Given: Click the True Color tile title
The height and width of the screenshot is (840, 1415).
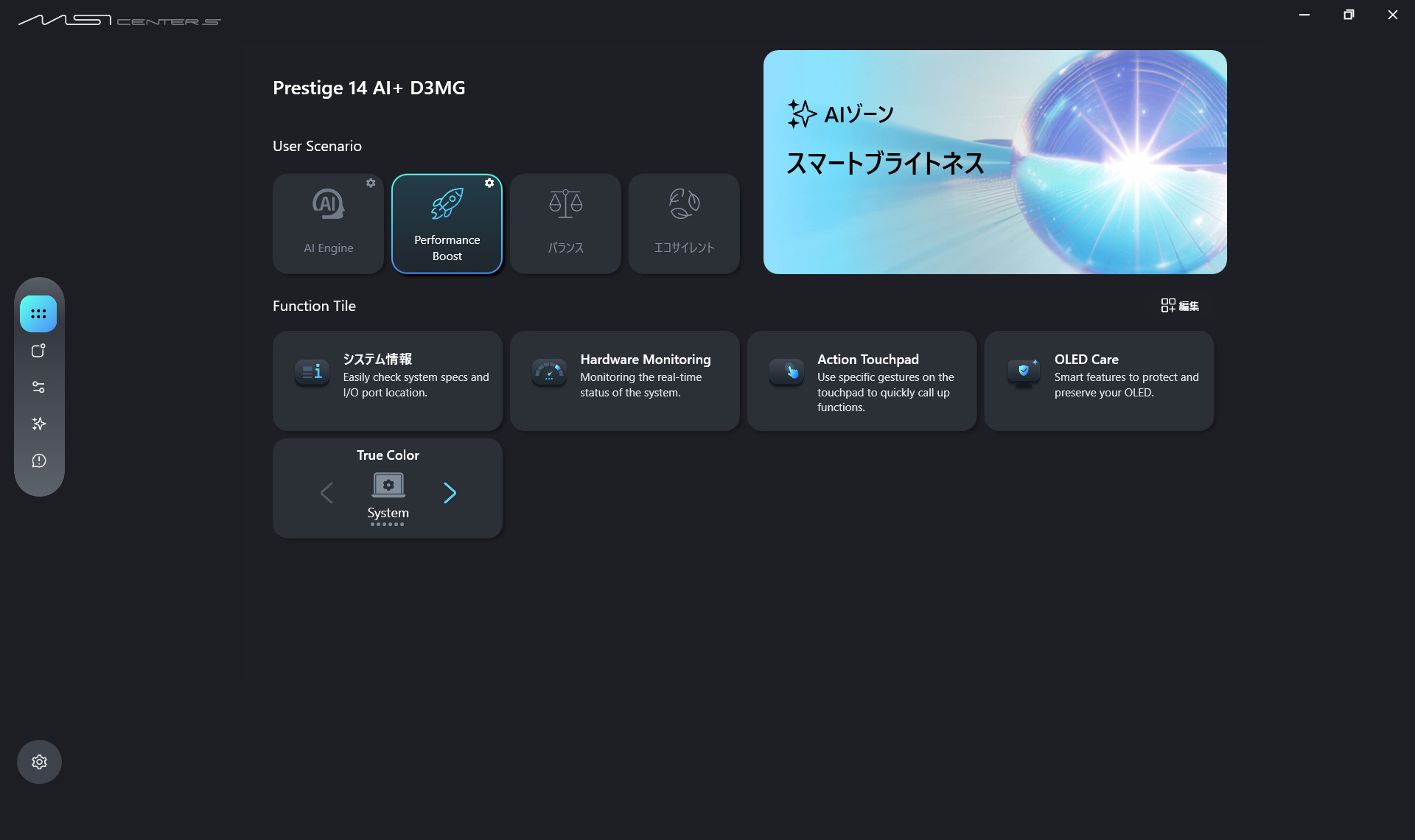Looking at the screenshot, I should (x=388, y=455).
